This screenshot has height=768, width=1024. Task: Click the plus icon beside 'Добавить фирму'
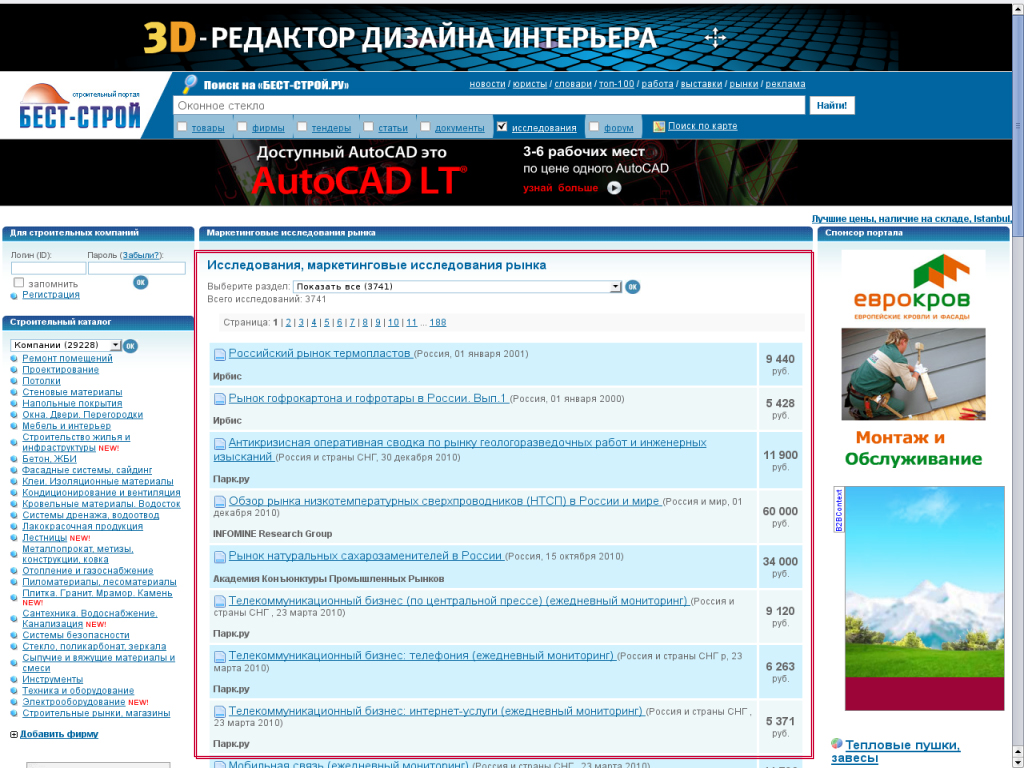[x=14, y=734]
